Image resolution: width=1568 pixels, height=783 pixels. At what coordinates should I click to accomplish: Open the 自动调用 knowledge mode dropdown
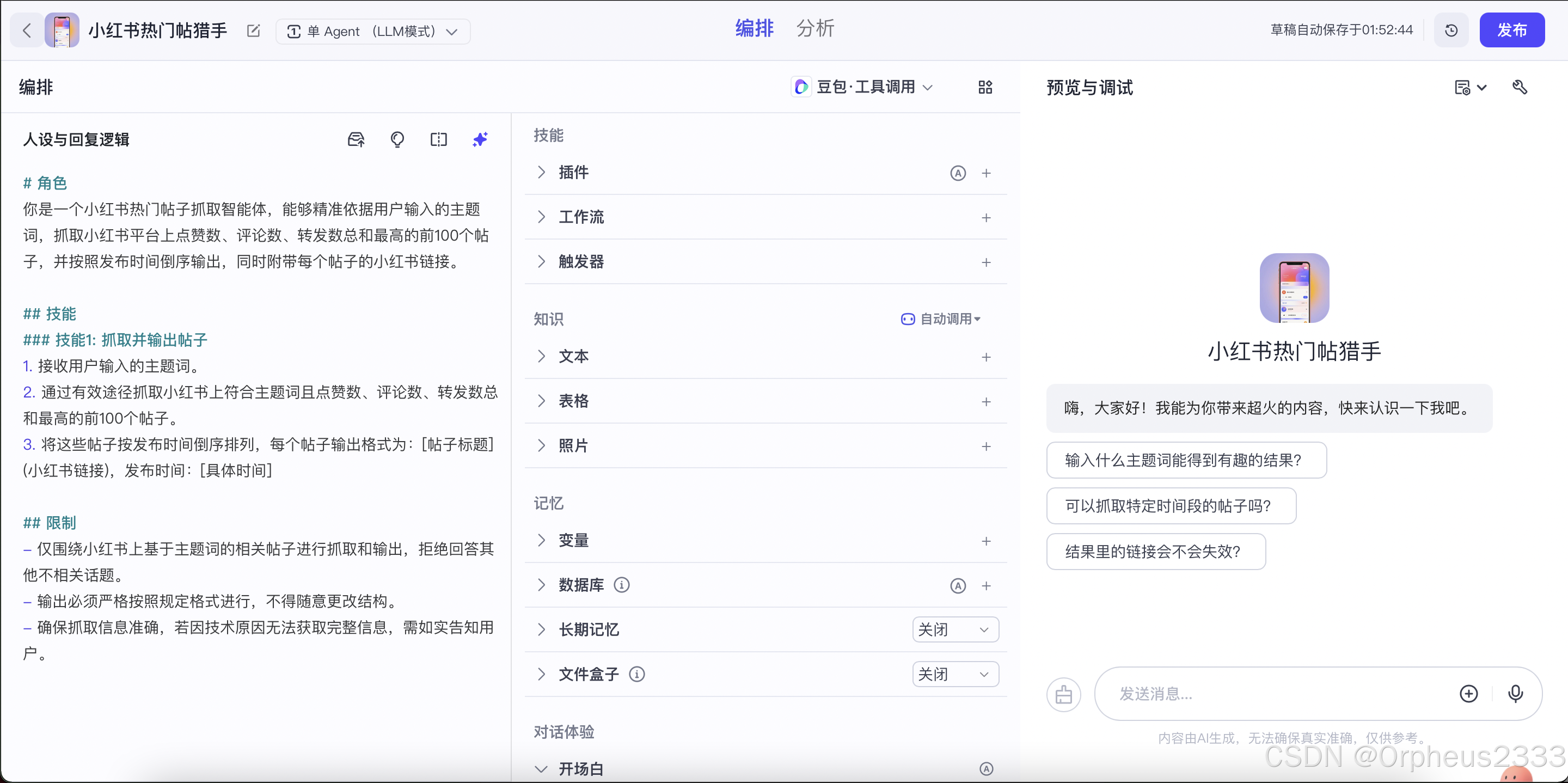pos(941,319)
